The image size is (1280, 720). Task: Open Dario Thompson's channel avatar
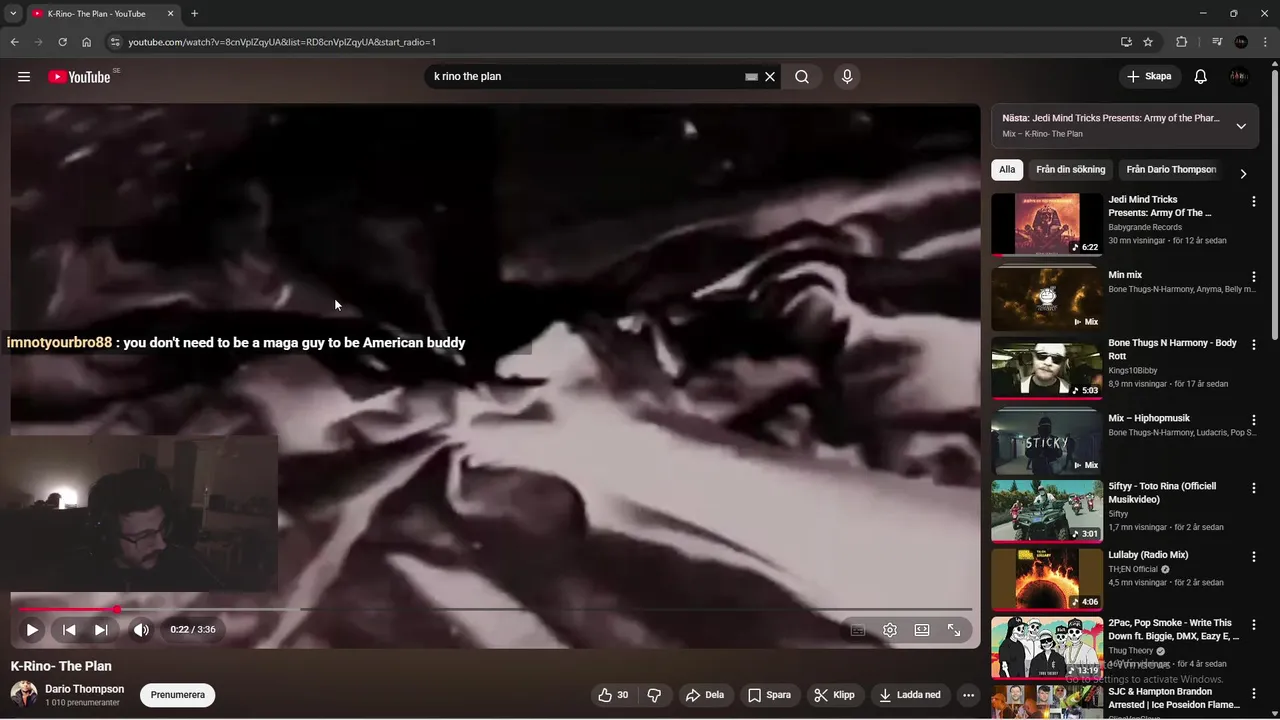[x=24, y=694]
